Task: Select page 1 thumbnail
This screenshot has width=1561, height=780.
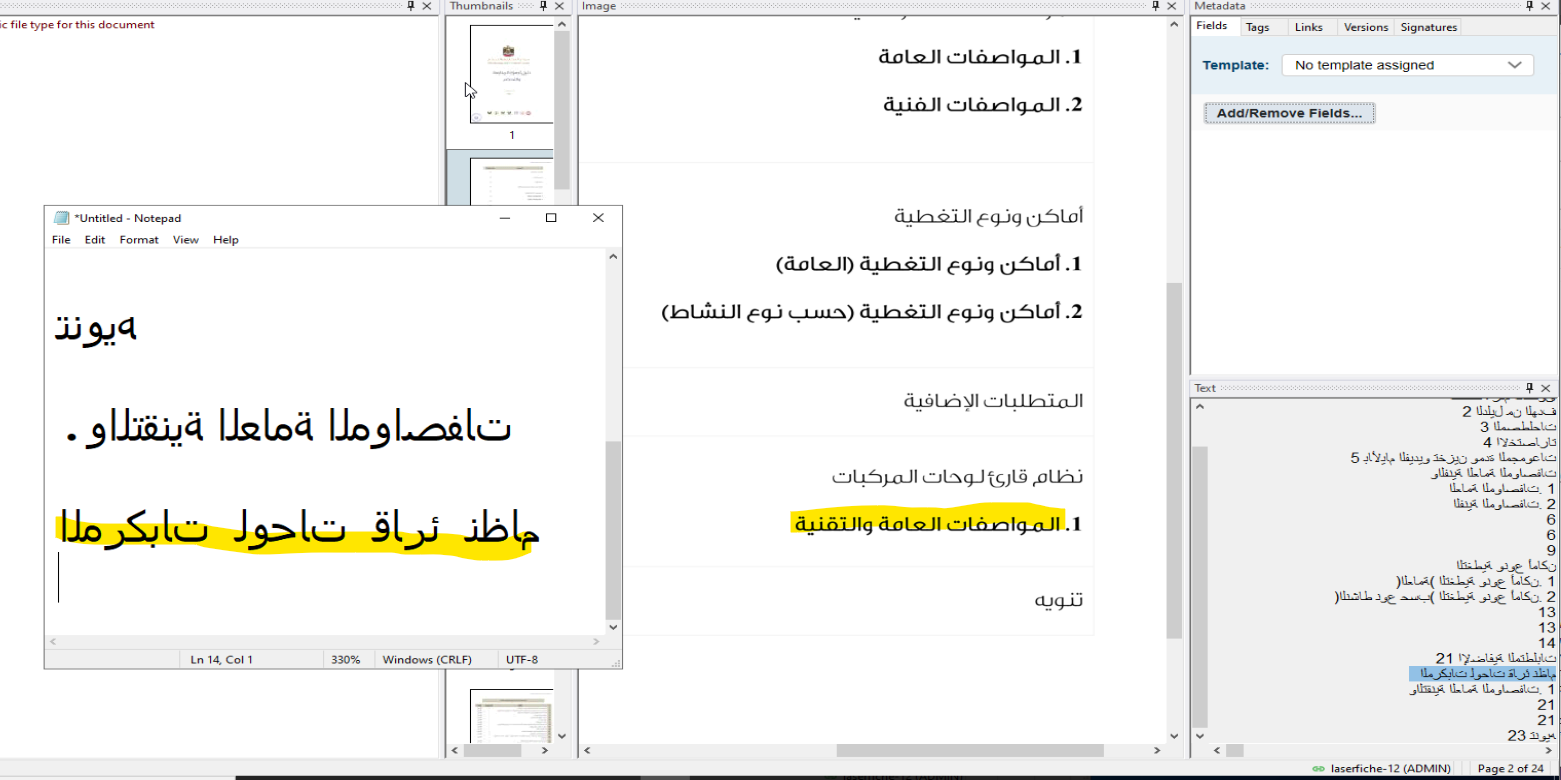Action: 511,74
